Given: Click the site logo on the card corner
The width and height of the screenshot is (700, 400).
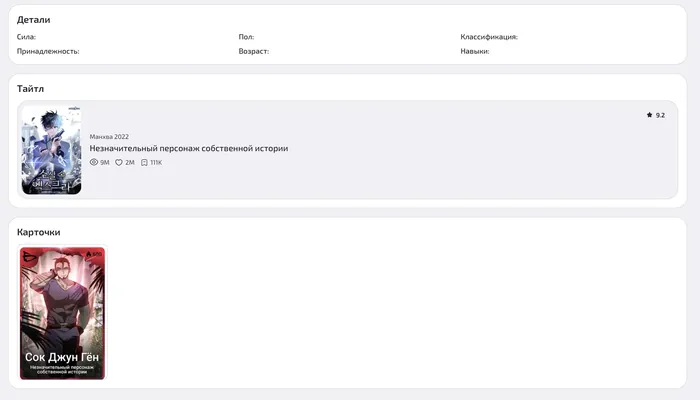Looking at the screenshot, I should click(x=29, y=257).
